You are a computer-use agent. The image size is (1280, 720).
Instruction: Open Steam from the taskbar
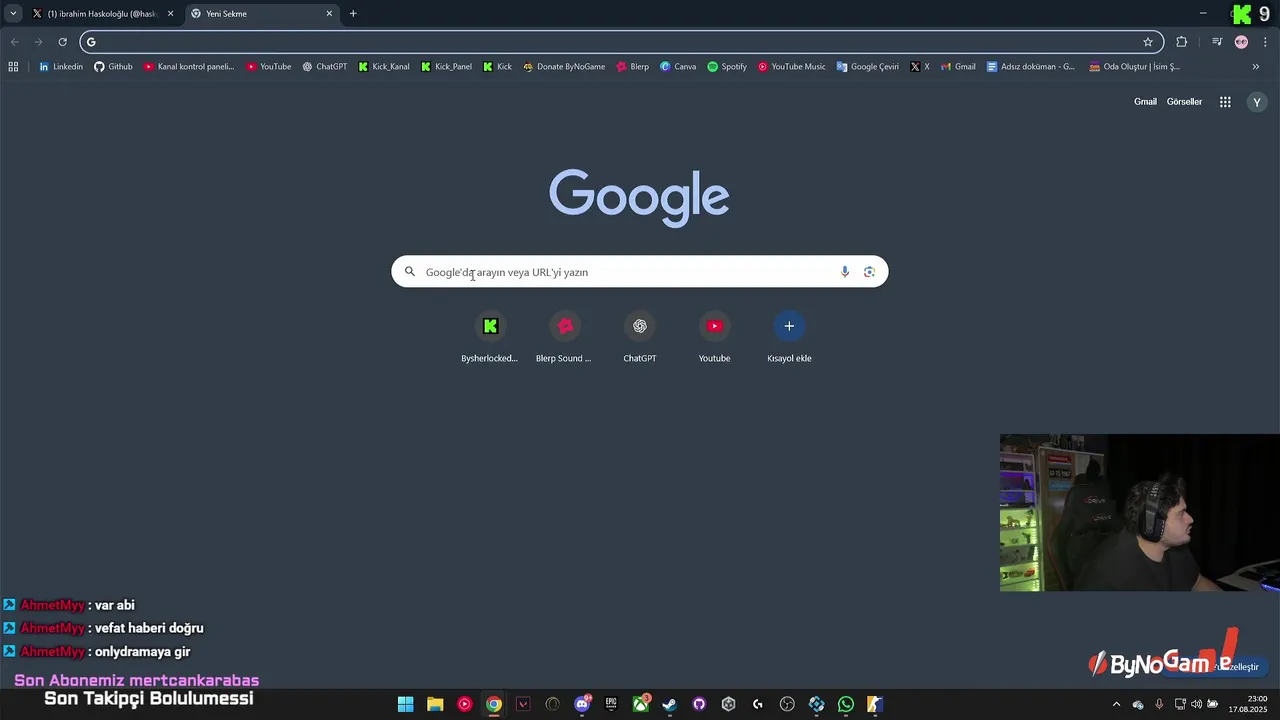[x=670, y=705]
